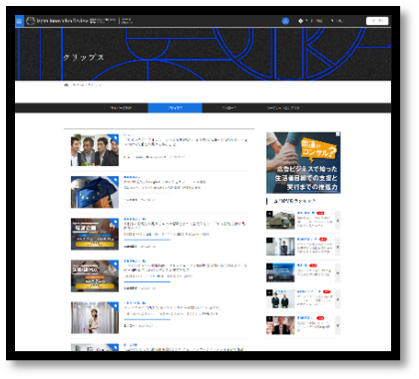Open ranking thumbnail of lone man in white hallway

click(280, 246)
